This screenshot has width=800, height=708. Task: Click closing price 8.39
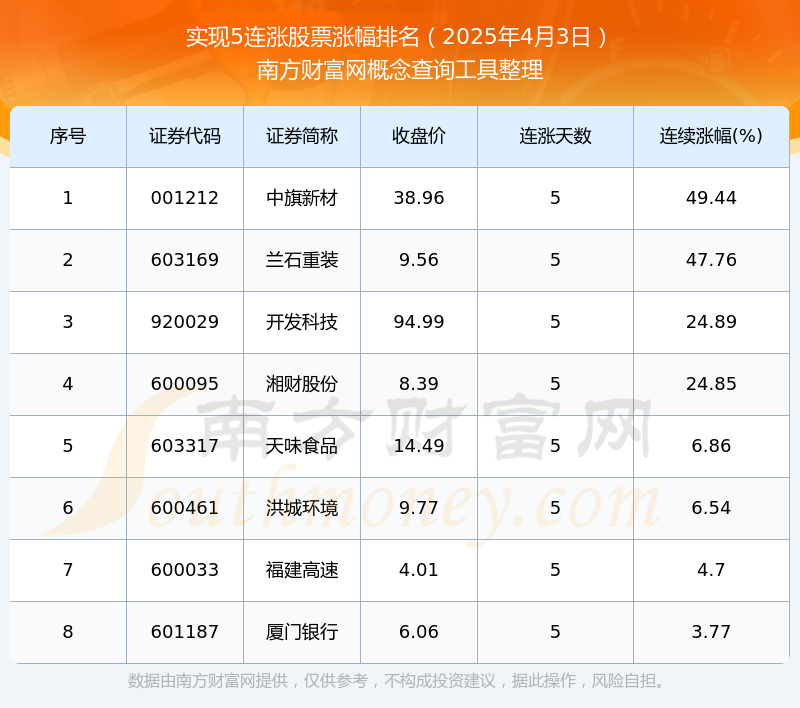point(419,384)
